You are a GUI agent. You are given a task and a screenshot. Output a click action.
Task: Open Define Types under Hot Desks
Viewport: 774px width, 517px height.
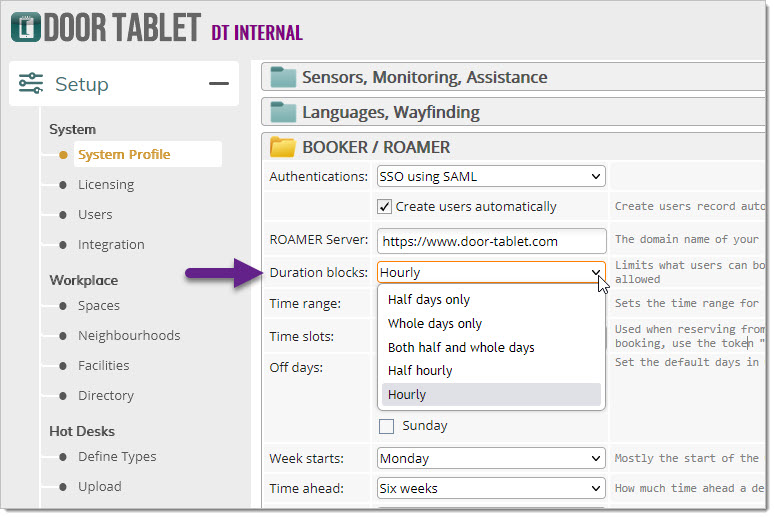117,457
